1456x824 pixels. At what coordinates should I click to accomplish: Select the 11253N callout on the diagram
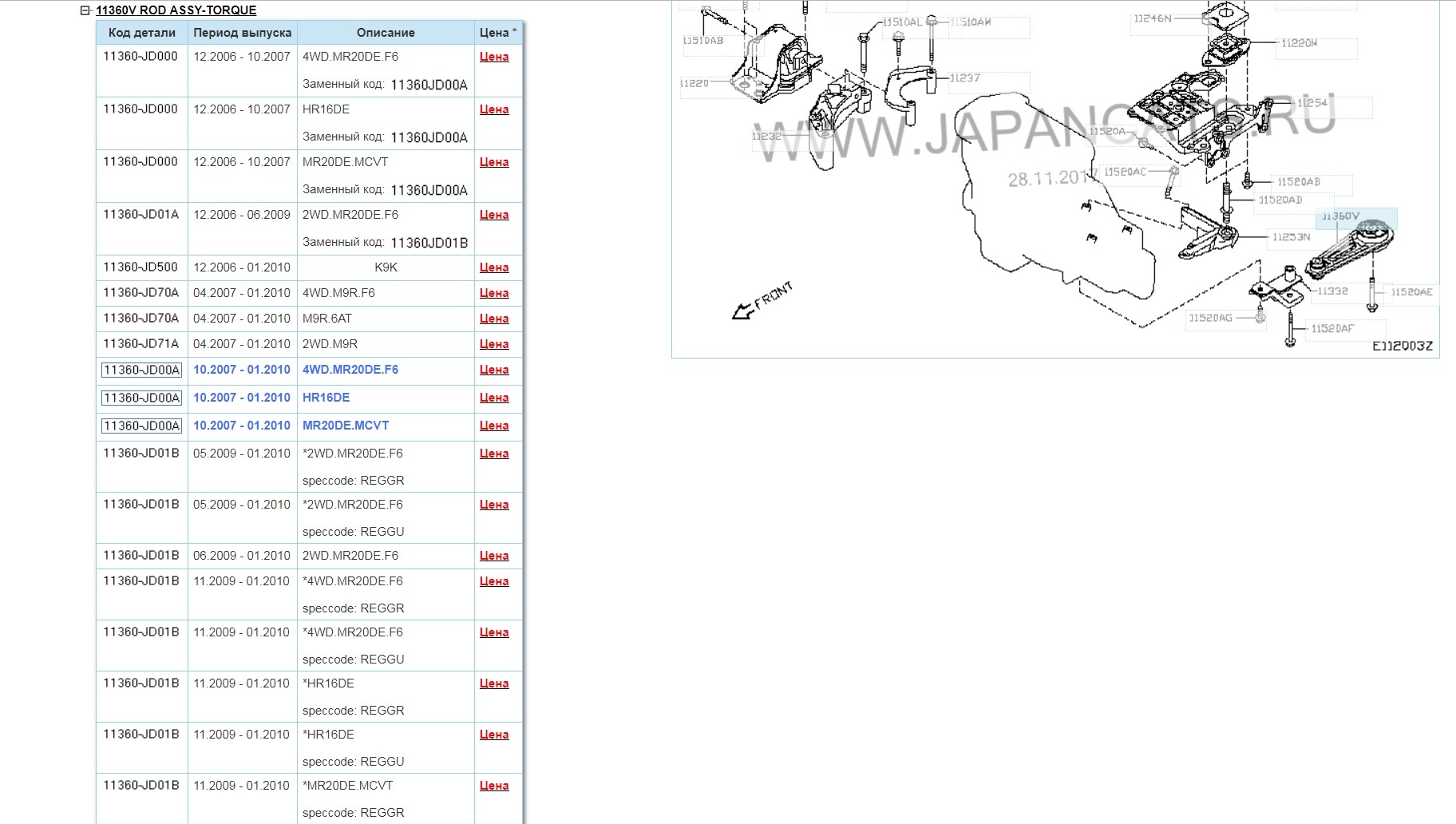click(x=1291, y=237)
